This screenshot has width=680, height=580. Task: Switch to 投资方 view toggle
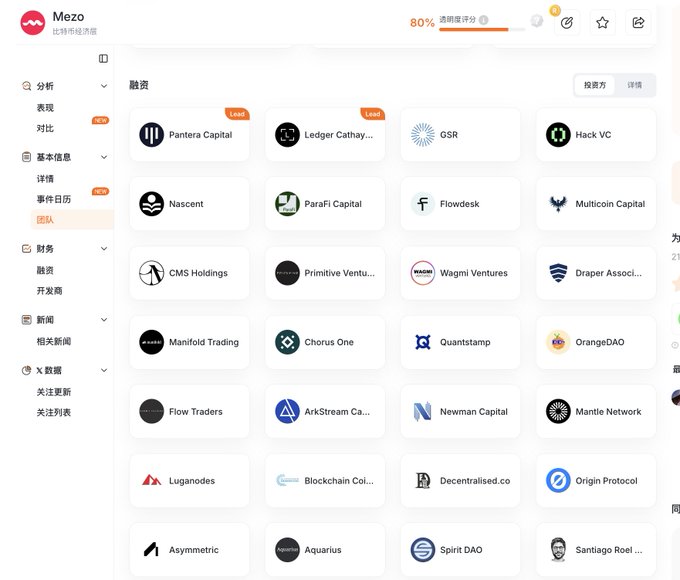(595, 85)
